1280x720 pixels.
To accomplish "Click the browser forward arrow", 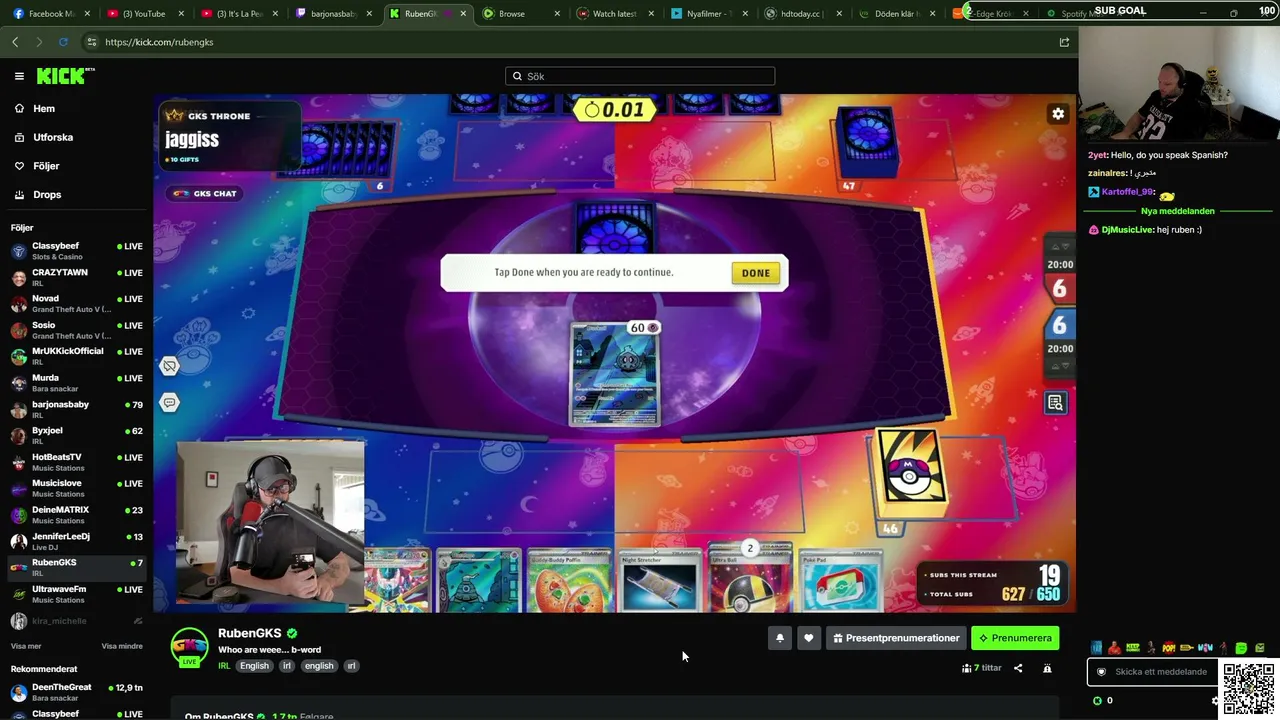I will point(39,42).
